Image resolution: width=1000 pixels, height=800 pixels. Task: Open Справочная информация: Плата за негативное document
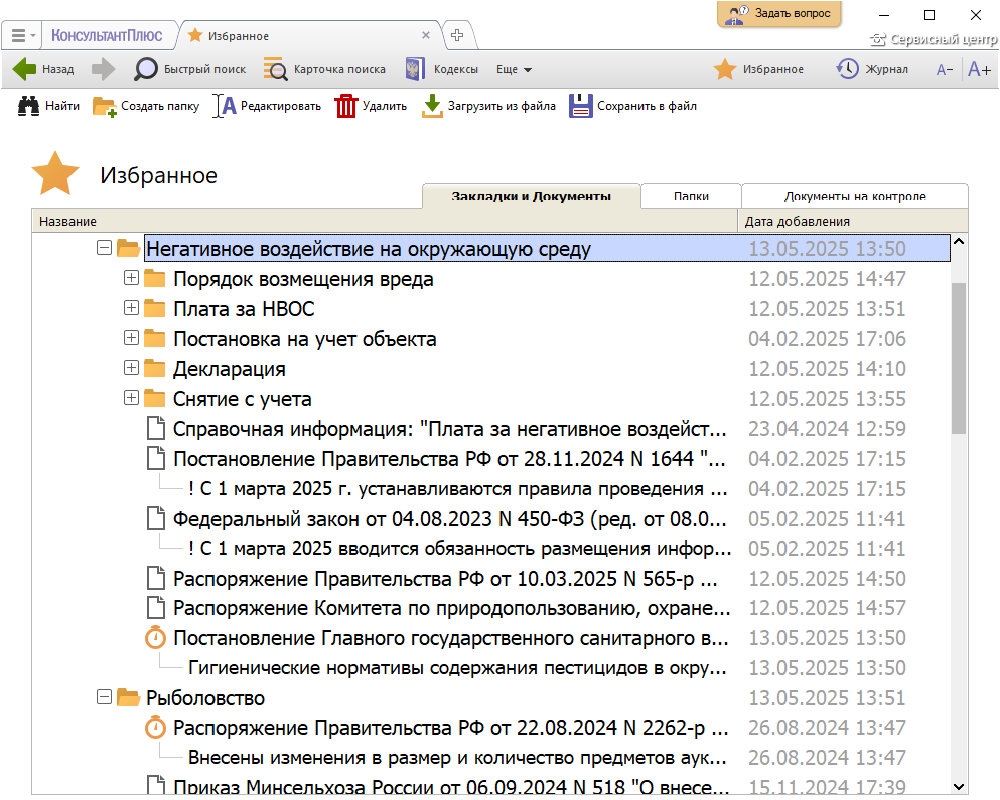pos(449,429)
